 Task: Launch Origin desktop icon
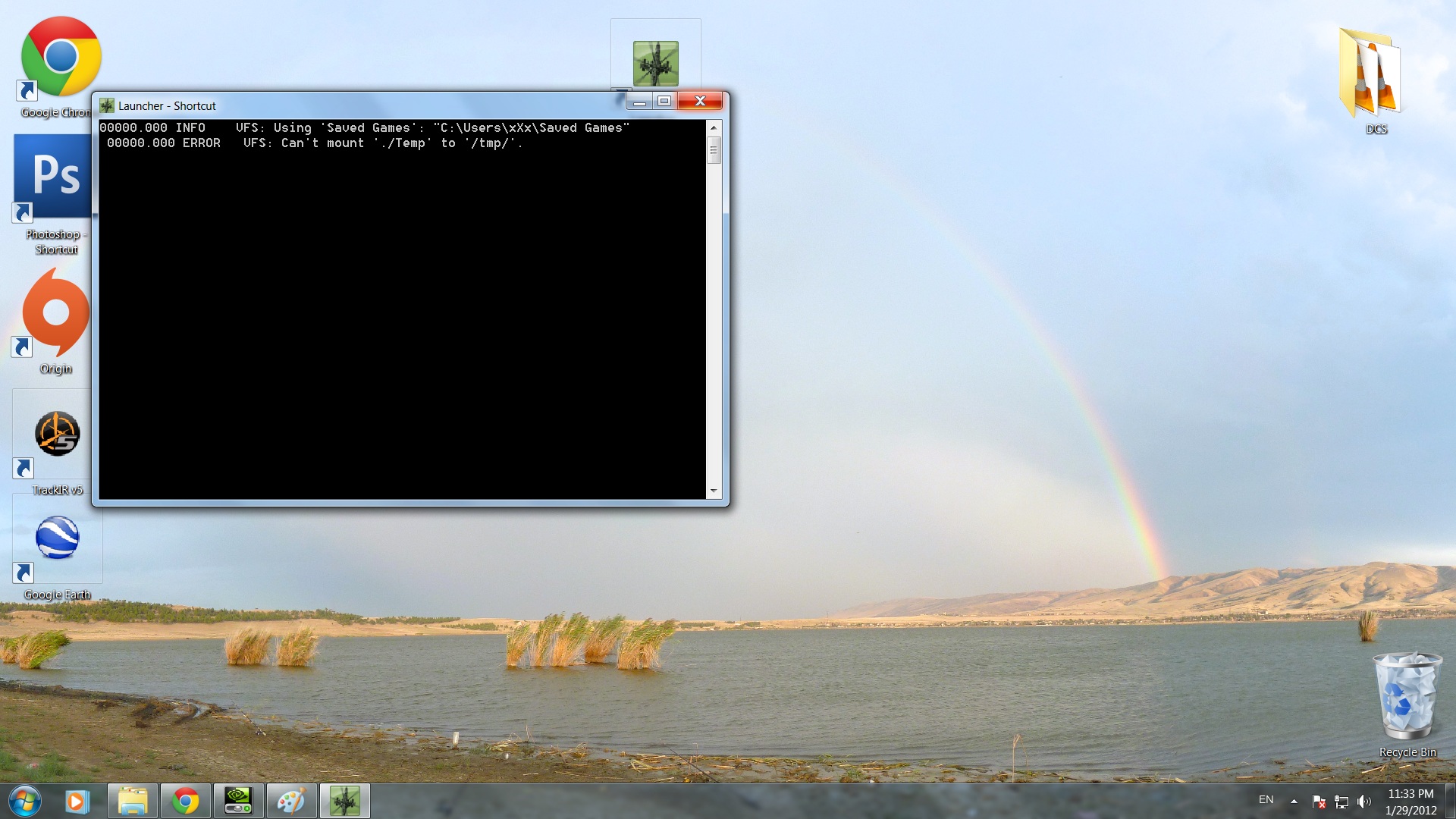pos(55,313)
